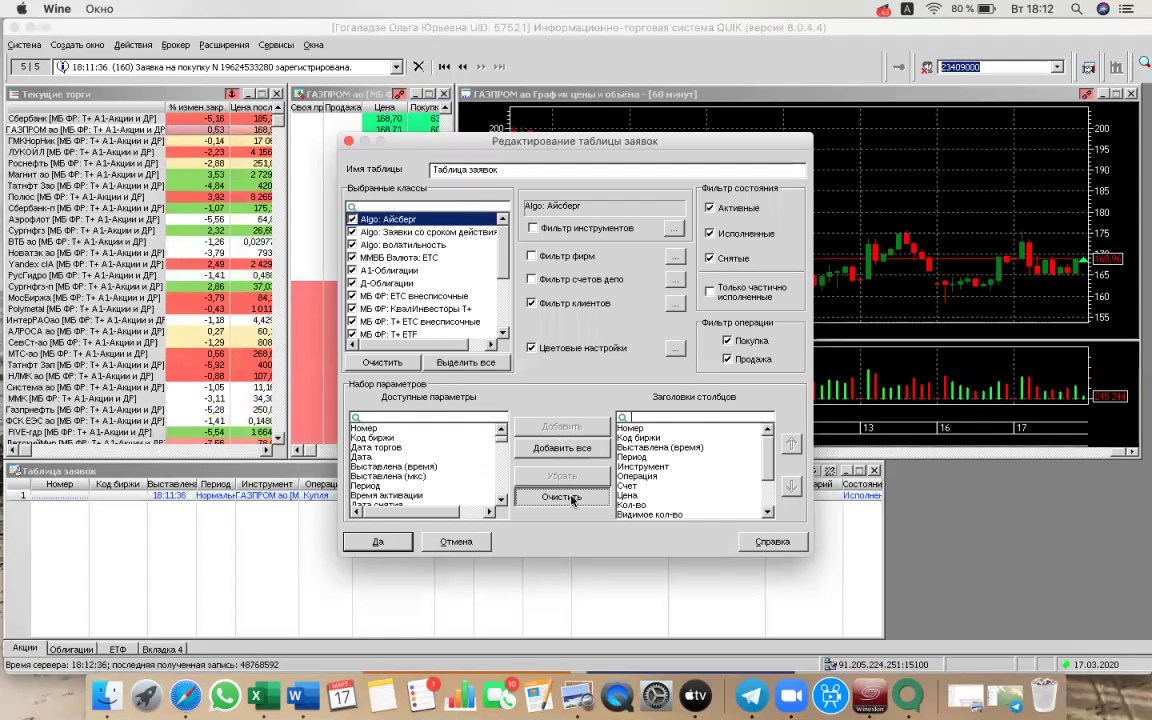
Task: Click Выделить все for selected classes
Action: coord(466,362)
